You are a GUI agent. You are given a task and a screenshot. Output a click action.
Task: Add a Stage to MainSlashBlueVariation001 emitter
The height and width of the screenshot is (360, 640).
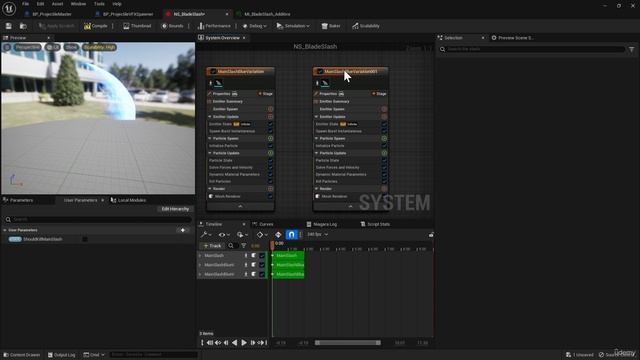[x=379, y=94]
